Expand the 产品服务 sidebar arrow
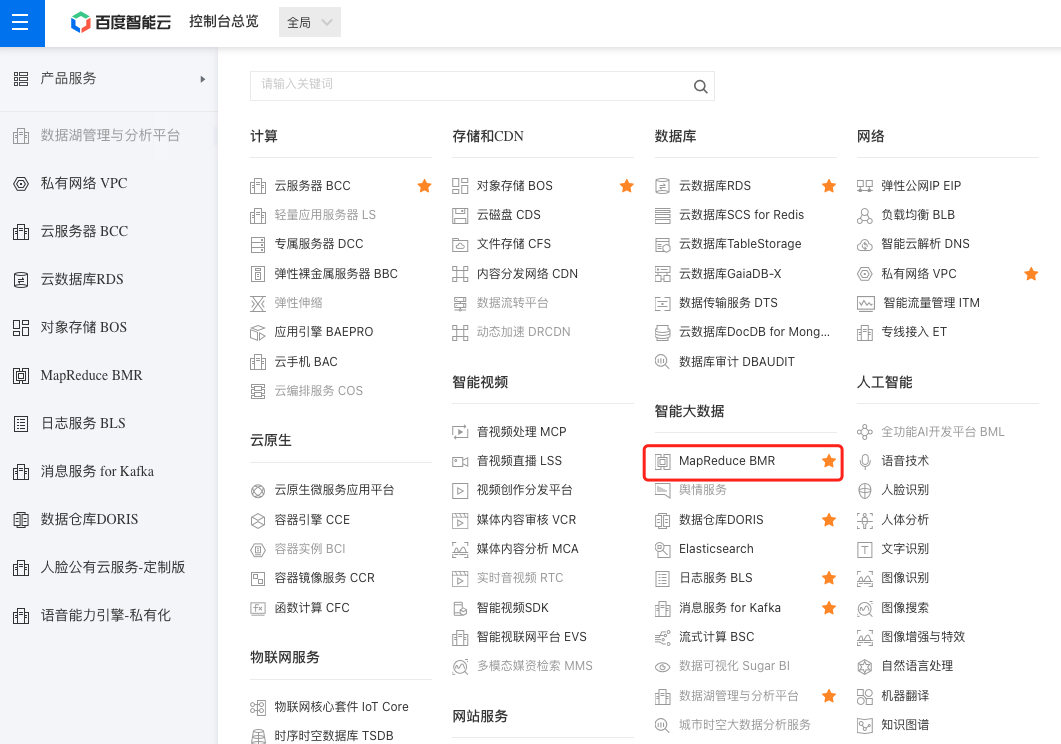This screenshot has height=744, width=1061. (x=202, y=79)
